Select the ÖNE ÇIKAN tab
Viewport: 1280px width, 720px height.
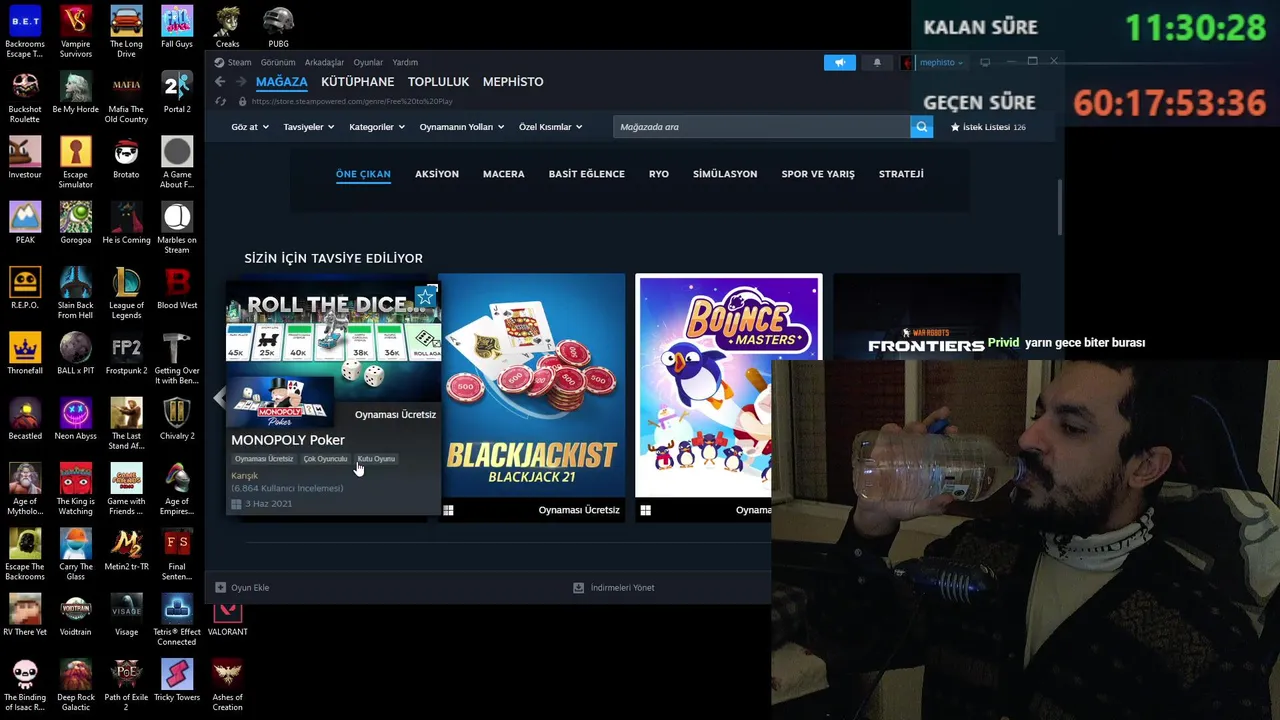point(363,174)
